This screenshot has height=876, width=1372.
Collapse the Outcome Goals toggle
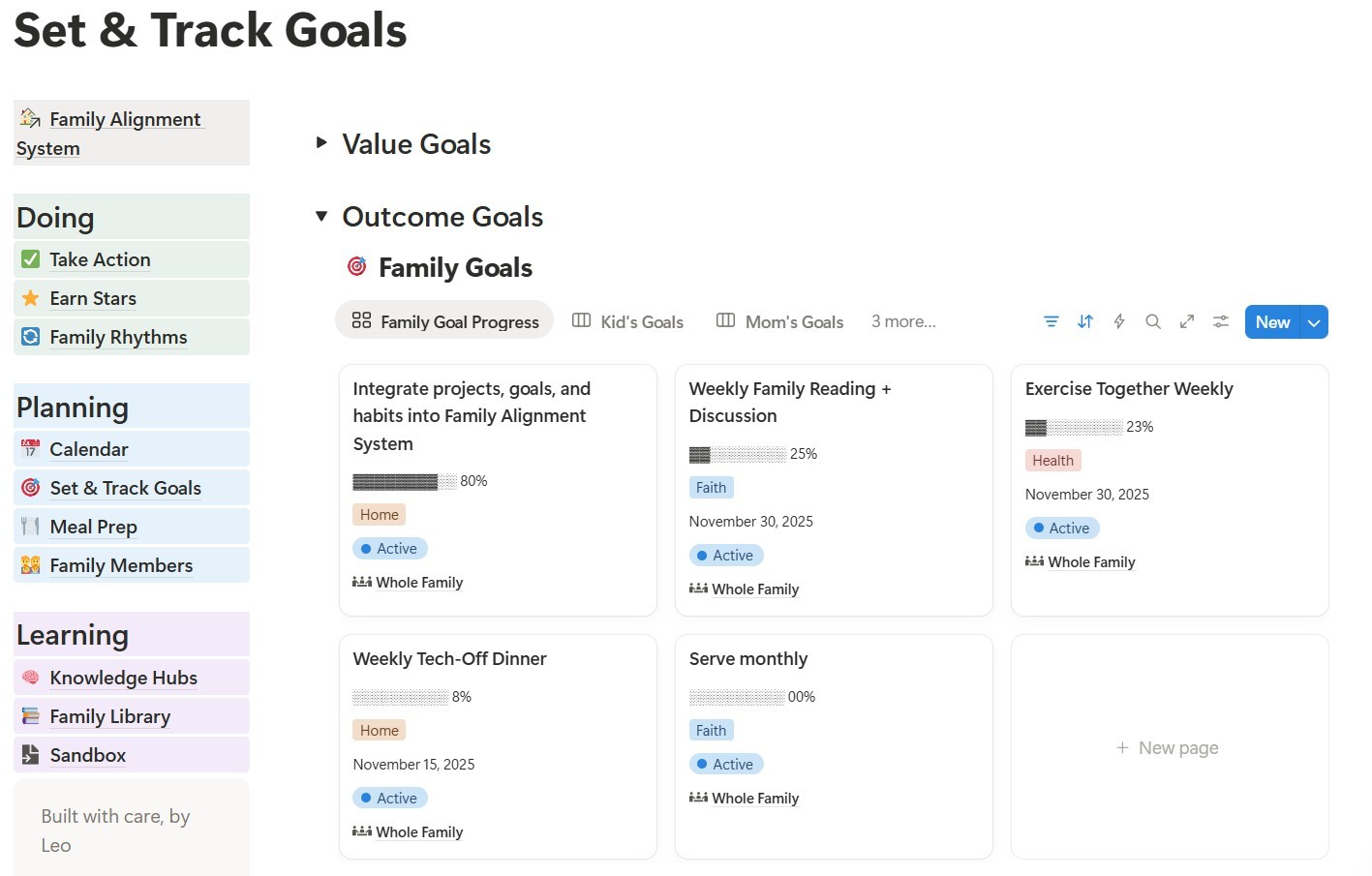pyautogui.click(x=321, y=216)
